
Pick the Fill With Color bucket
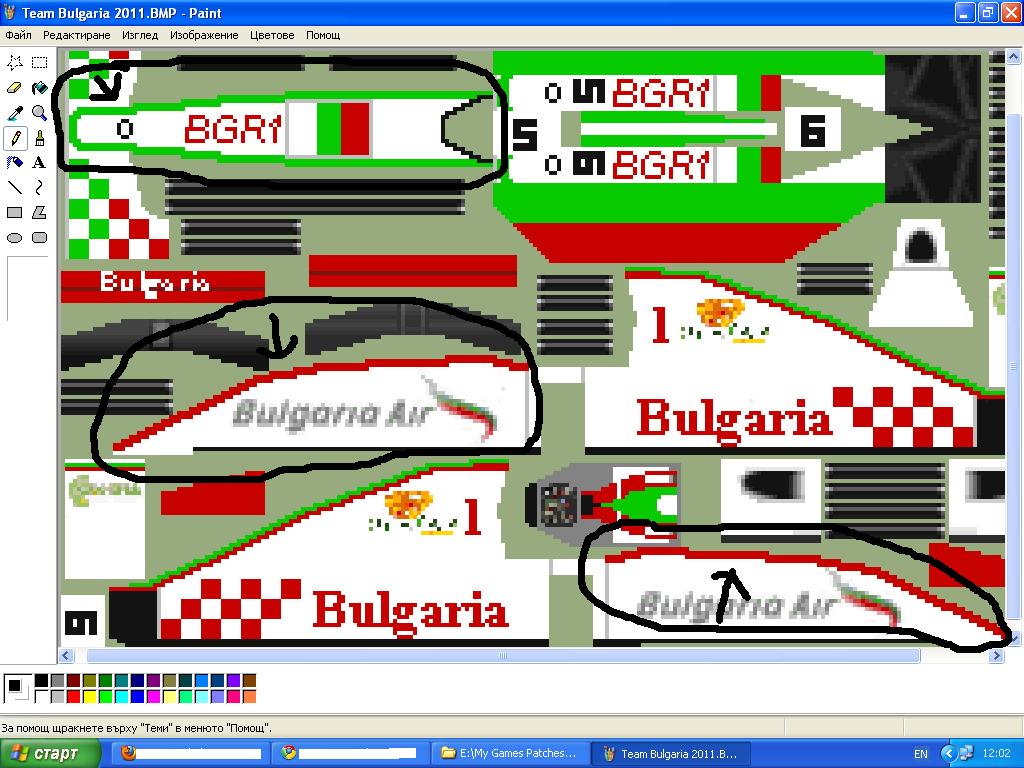click(39, 88)
